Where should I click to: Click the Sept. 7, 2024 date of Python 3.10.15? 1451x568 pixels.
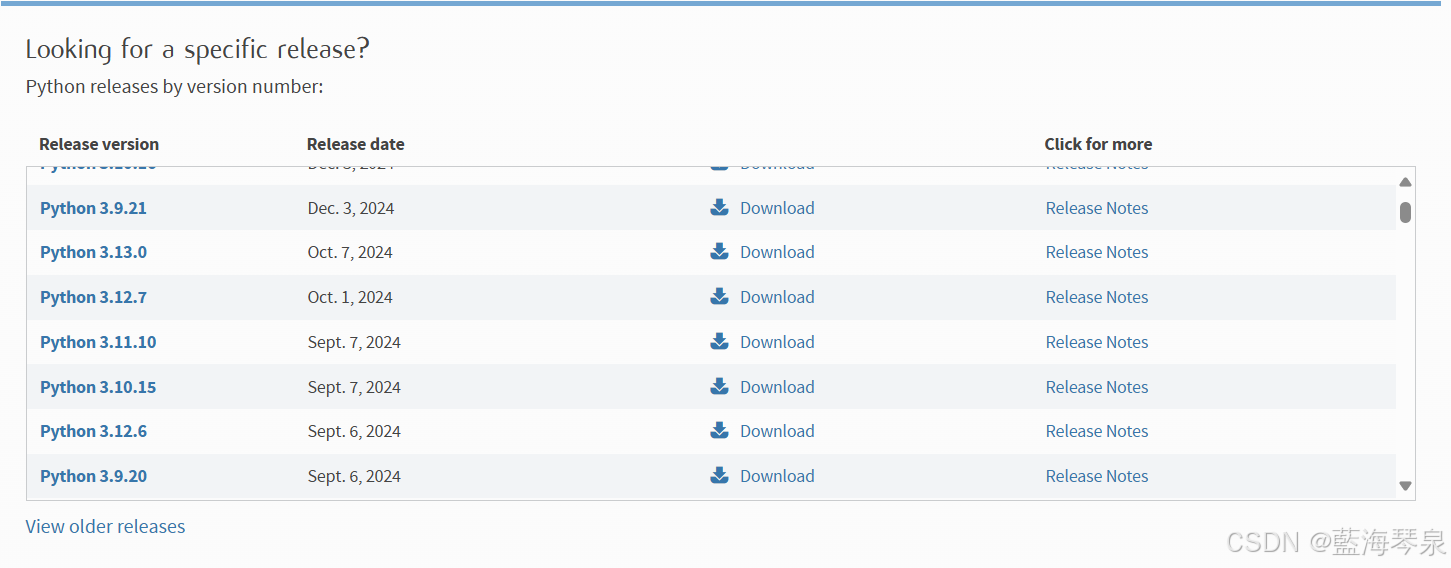pyautogui.click(x=354, y=387)
